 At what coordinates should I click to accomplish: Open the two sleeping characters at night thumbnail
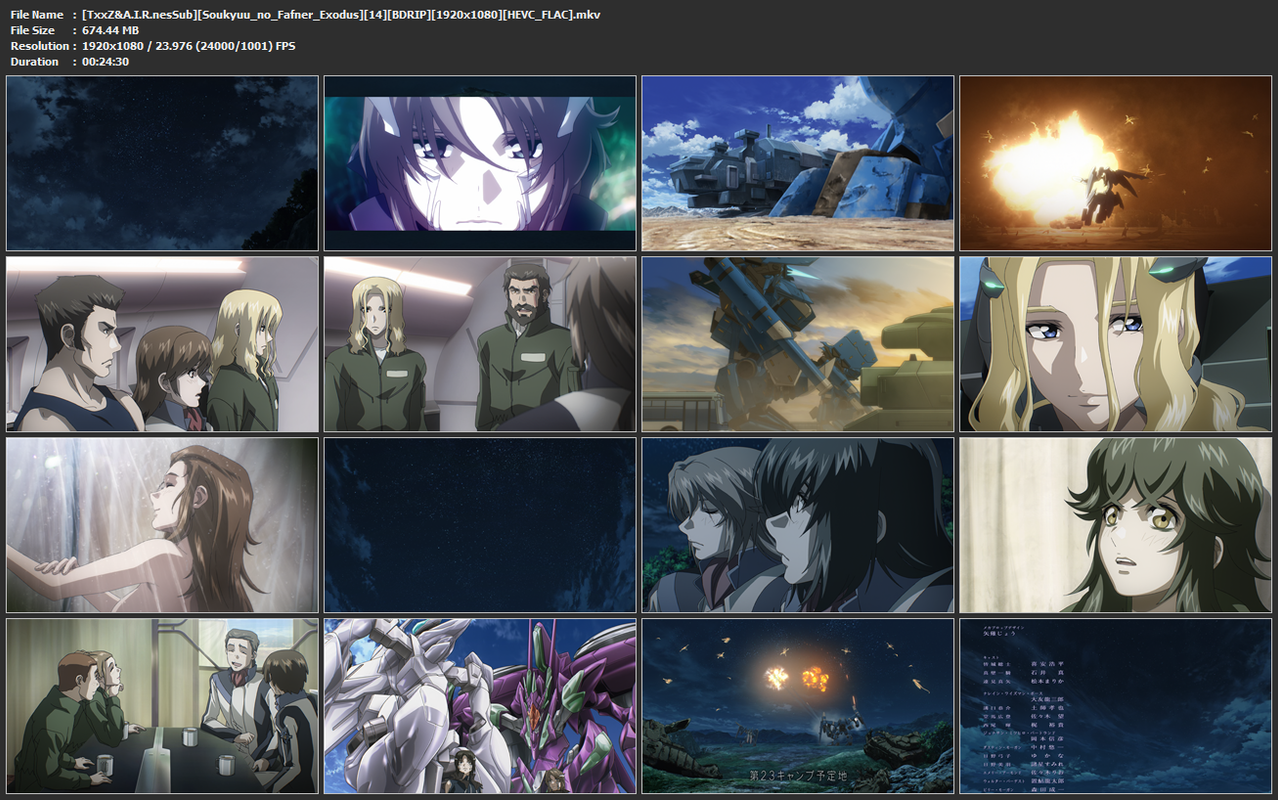798,525
